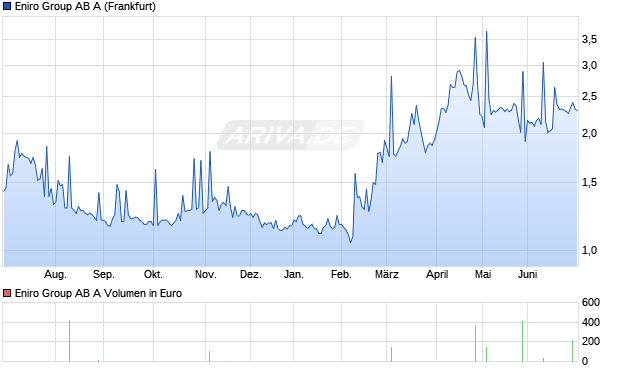Click the tall green volume bar just before Juni
The height and width of the screenshot is (371, 620).
pyautogui.click(x=522, y=341)
